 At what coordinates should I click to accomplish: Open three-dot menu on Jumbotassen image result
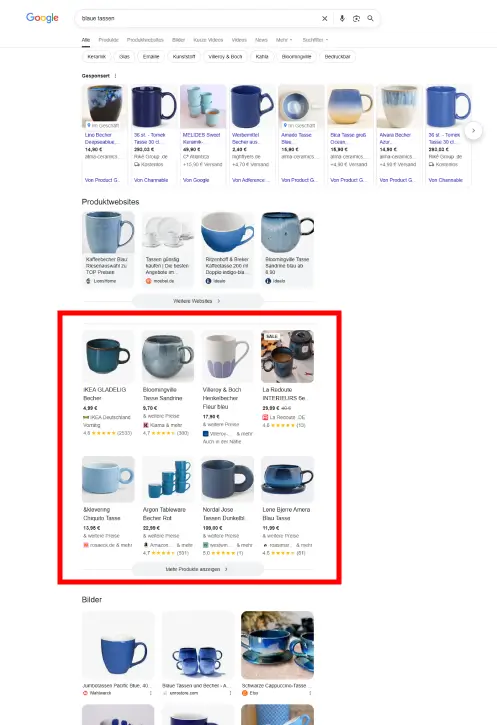pos(151,693)
